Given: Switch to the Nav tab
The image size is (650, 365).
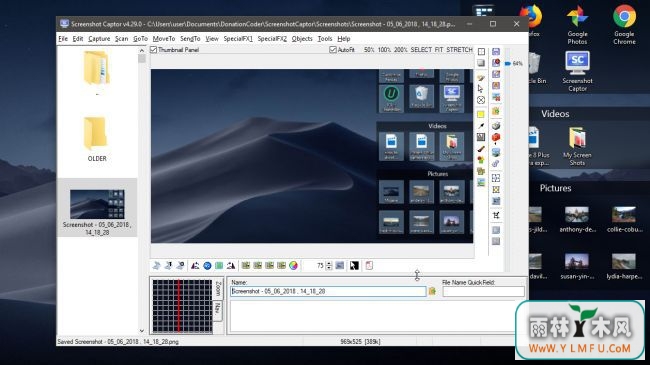Looking at the screenshot, I should click(x=218, y=310).
